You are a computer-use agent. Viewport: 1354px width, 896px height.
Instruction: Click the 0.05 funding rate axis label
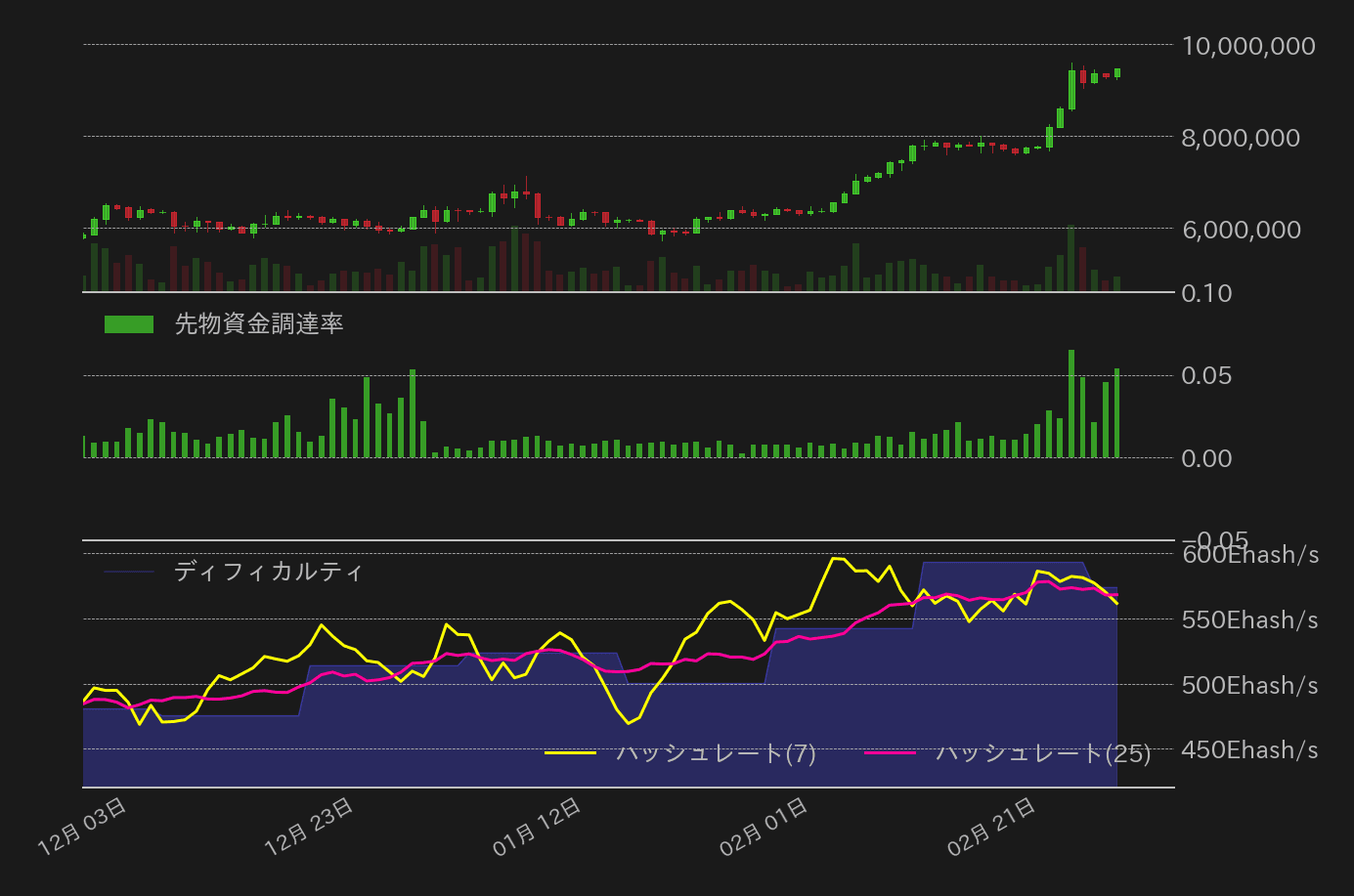tap(1206, 376)
